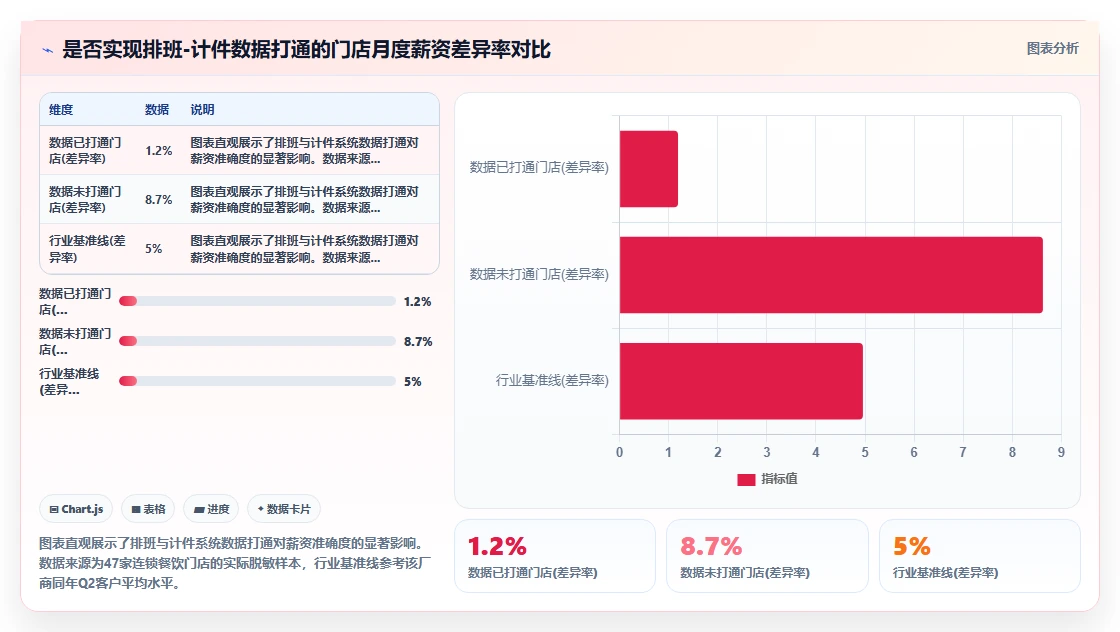
Task: Click the 行业基准线 progress bar
Action: 257,381
